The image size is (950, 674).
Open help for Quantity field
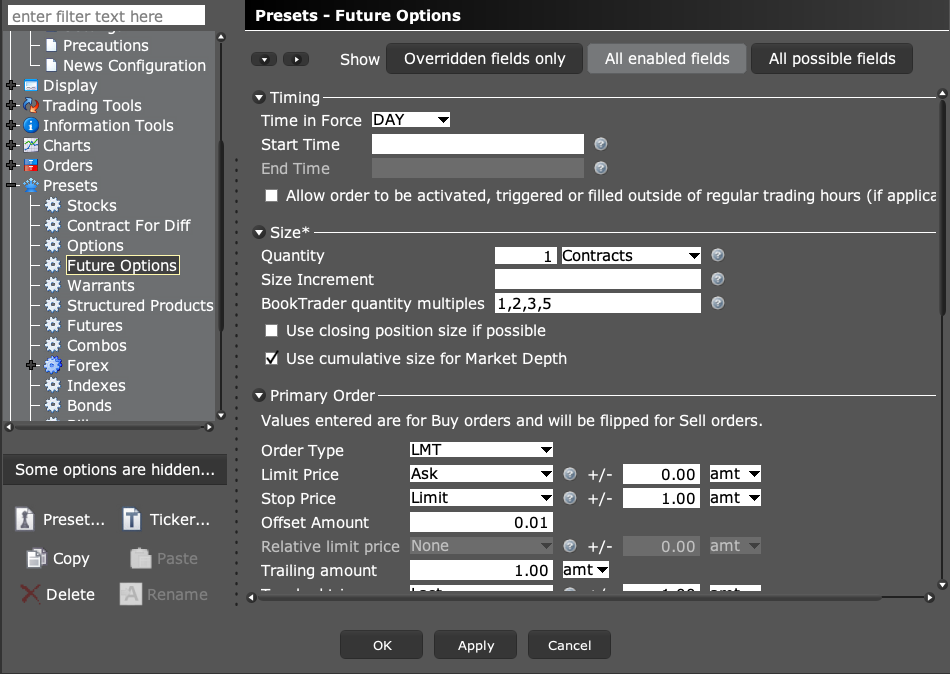[x=717, y=255]
